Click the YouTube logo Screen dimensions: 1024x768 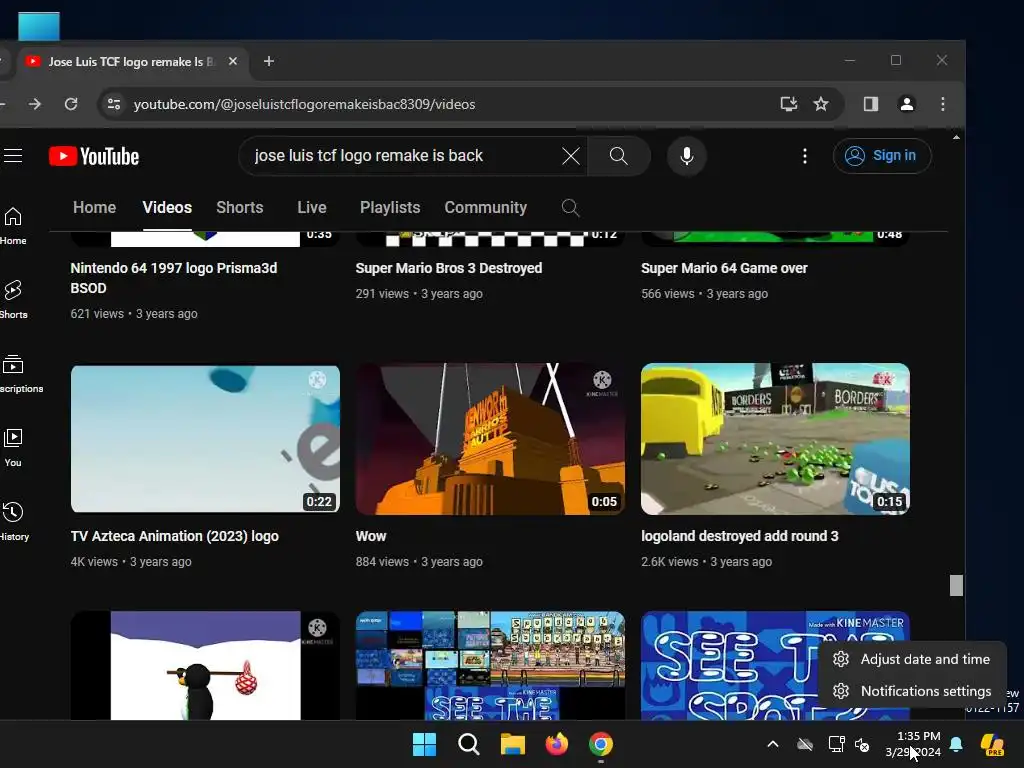(x=94, y=156)
